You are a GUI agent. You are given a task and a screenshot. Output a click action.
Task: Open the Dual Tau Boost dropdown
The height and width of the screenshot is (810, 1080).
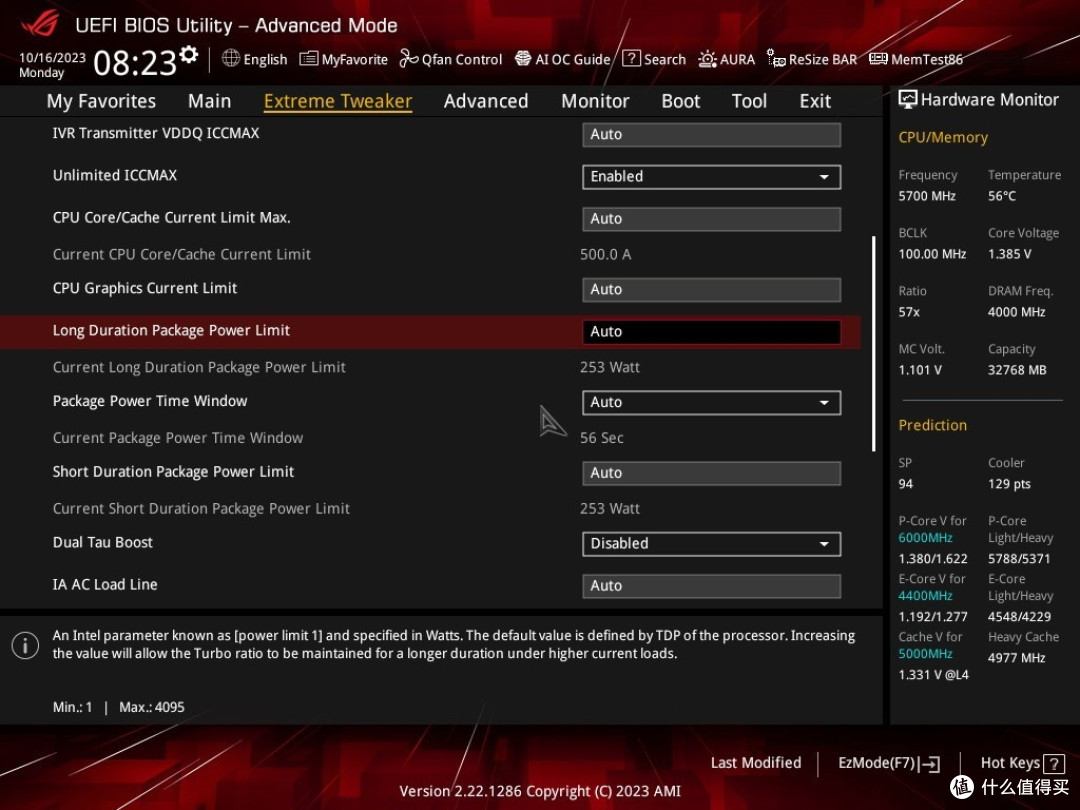coord(712,544)
